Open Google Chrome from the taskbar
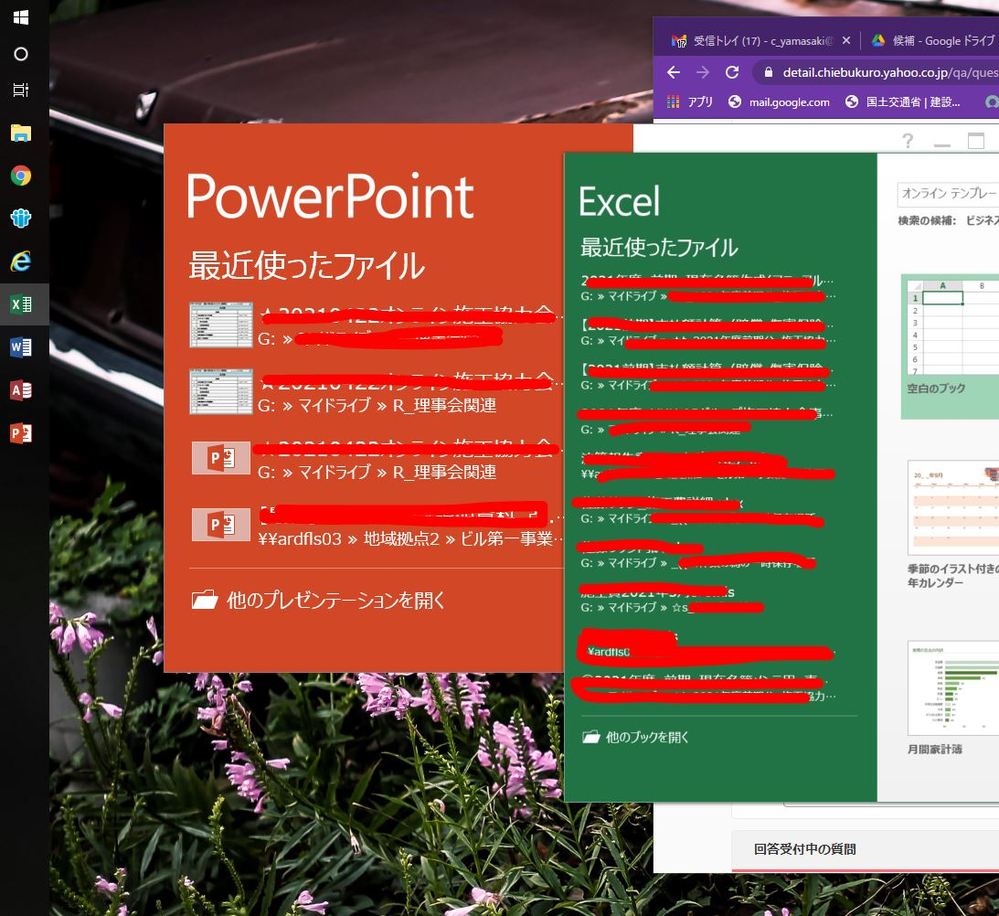 click(x=21, y=175)
